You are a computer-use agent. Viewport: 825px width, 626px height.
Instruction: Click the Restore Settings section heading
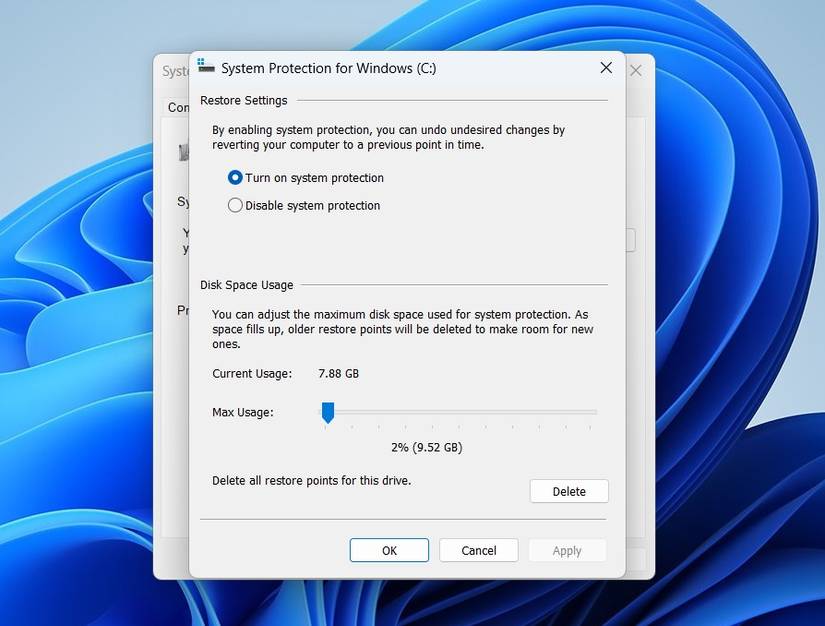point(244,100)
